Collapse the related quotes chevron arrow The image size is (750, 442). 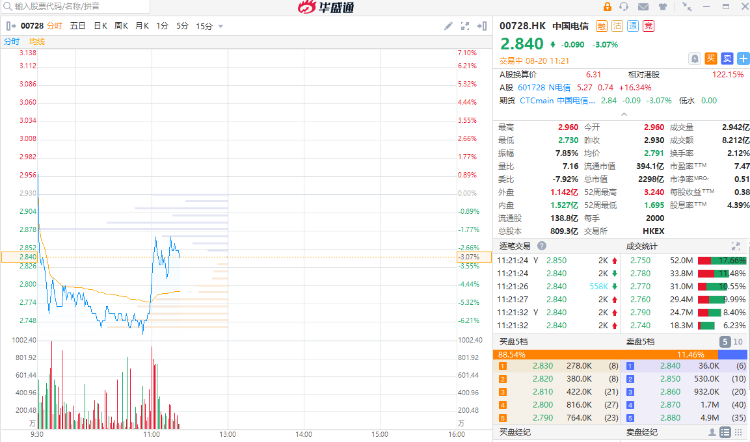624,114
